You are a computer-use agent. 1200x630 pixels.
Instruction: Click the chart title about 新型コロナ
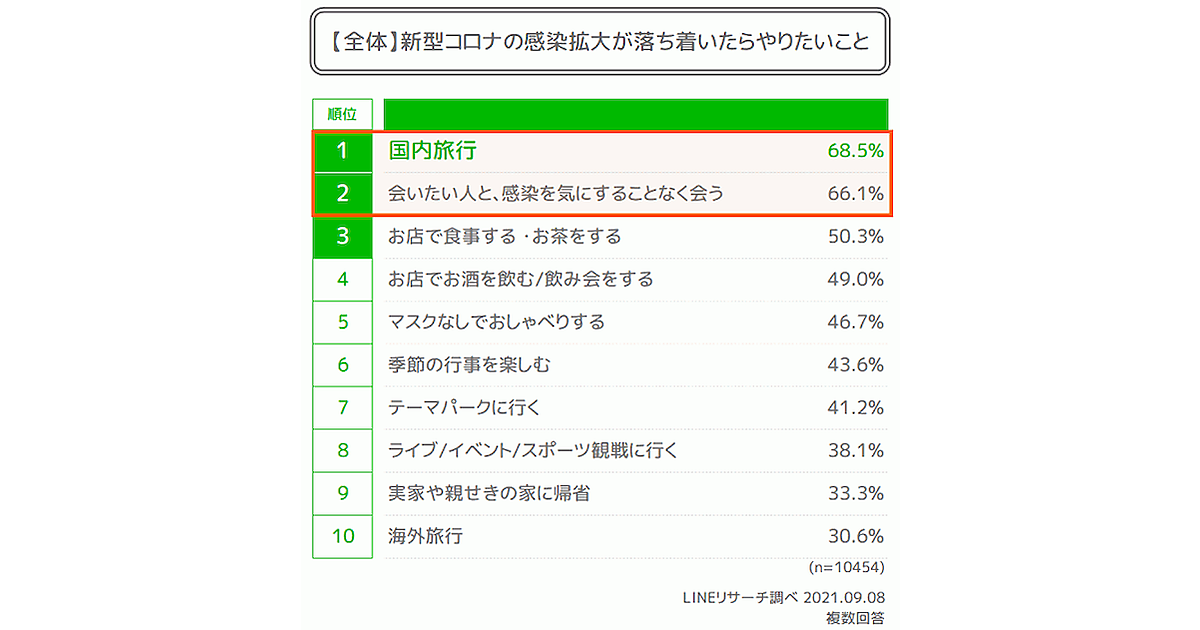pyautogui.click(x=599, y=44)
